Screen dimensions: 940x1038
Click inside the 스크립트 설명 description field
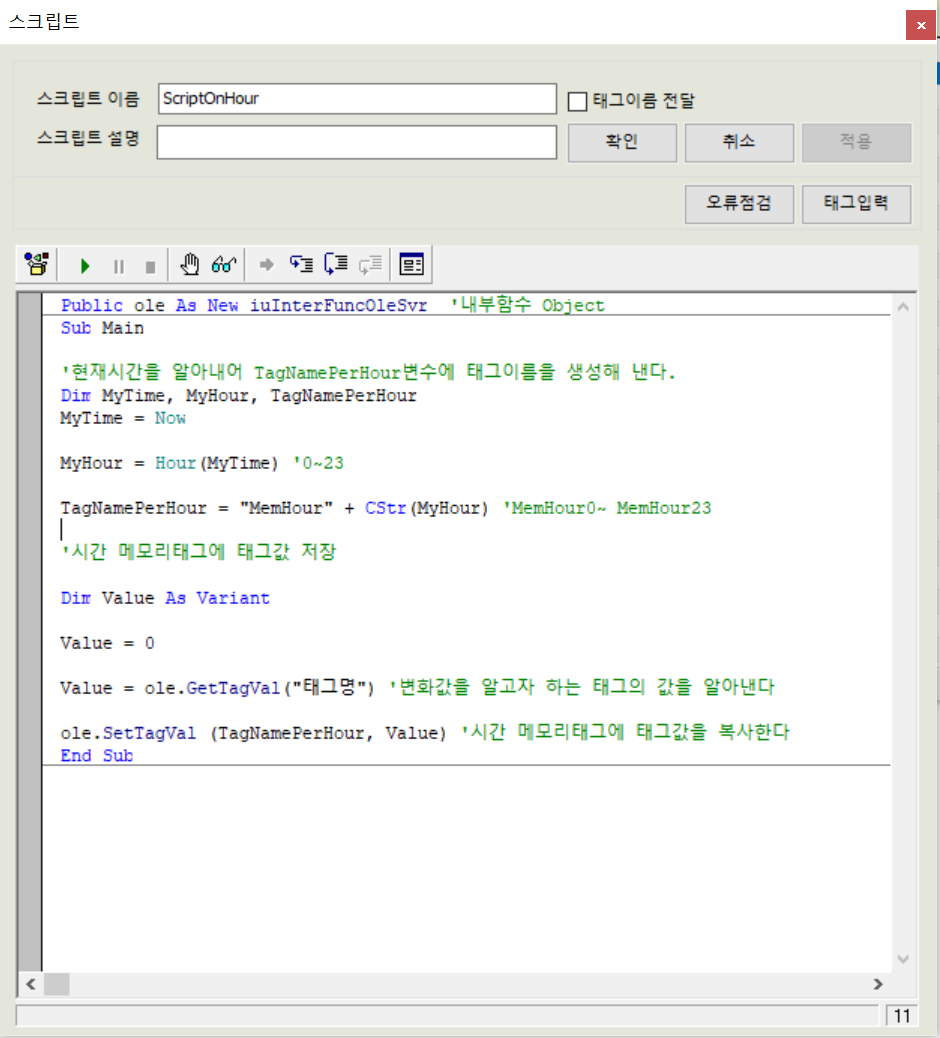pyautogui.click(x=356, y=142)
